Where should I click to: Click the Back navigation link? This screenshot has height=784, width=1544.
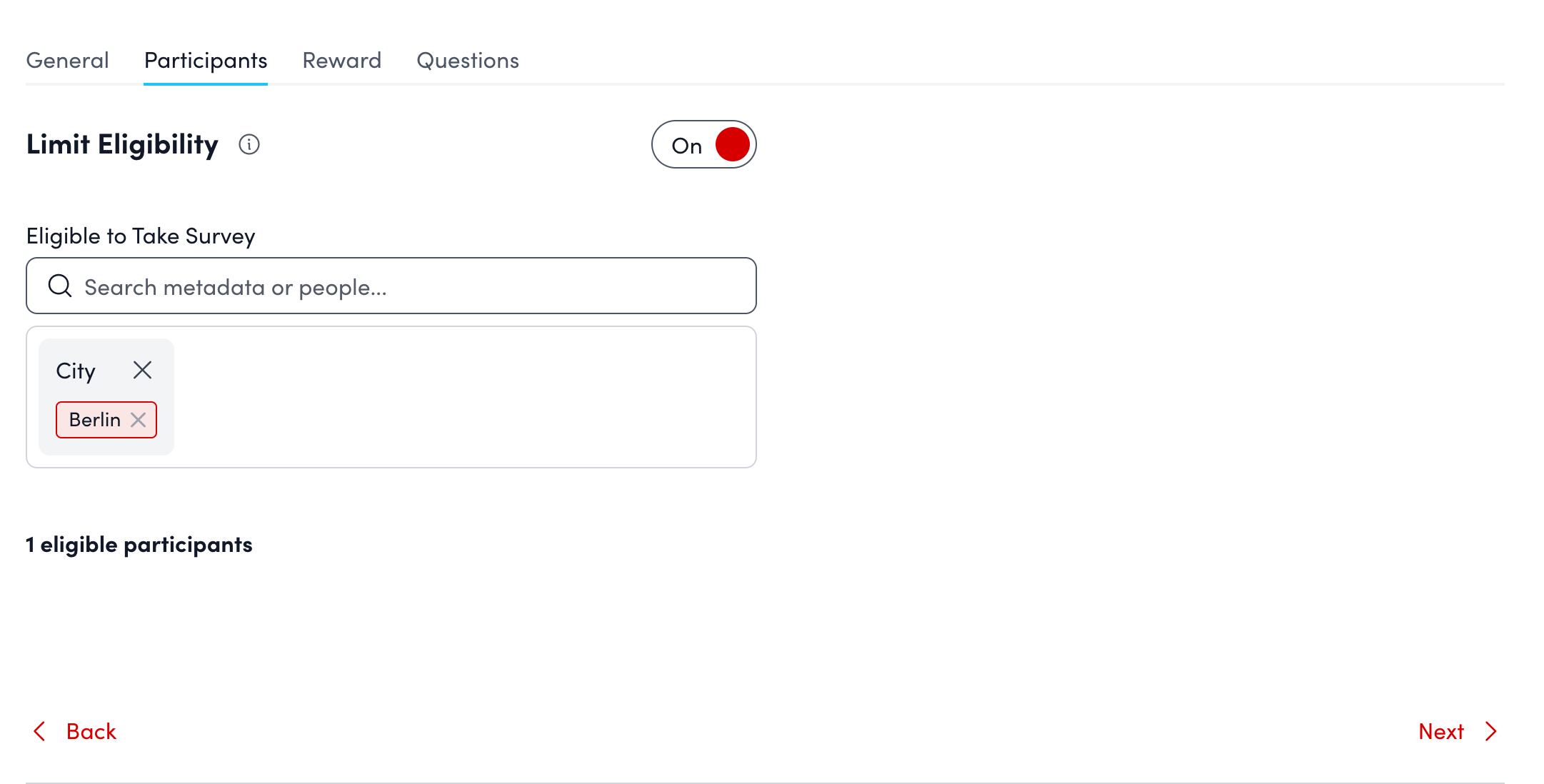(x=91, y=731)
